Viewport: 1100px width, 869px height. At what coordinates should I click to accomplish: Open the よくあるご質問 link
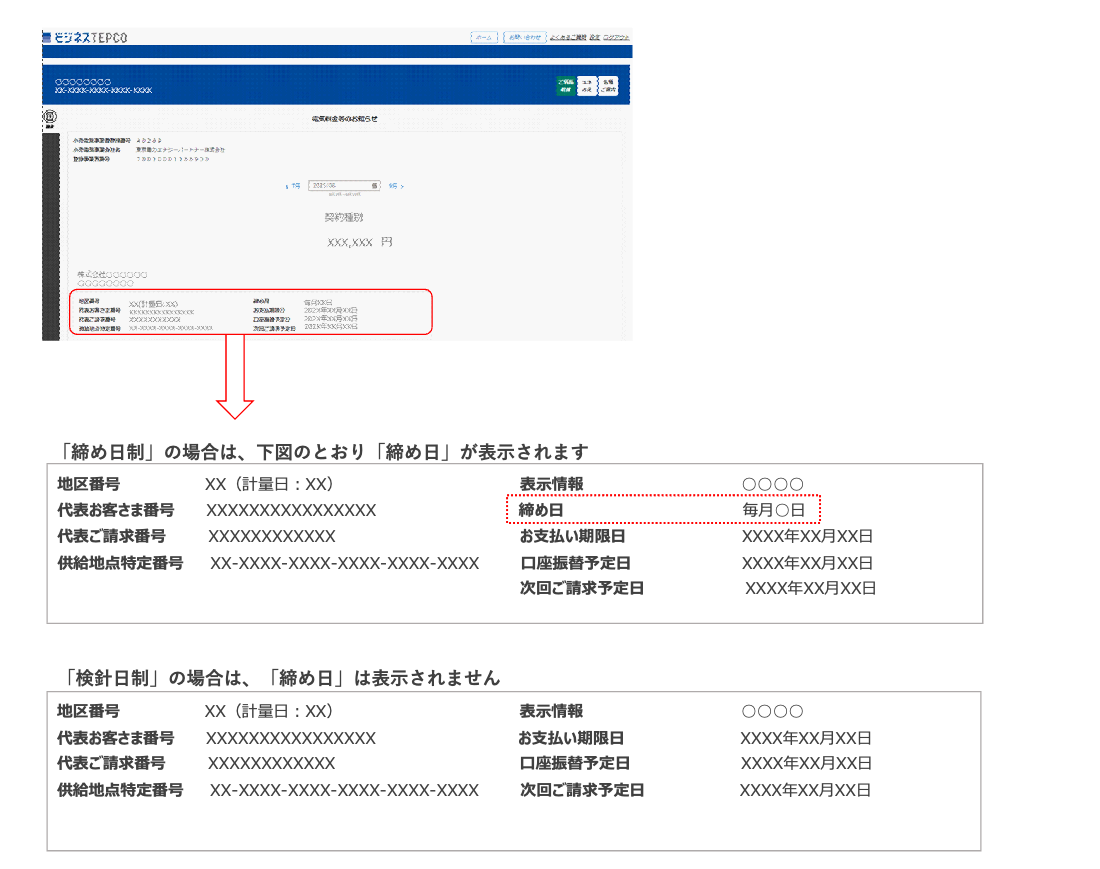click(x=568, y=37)
